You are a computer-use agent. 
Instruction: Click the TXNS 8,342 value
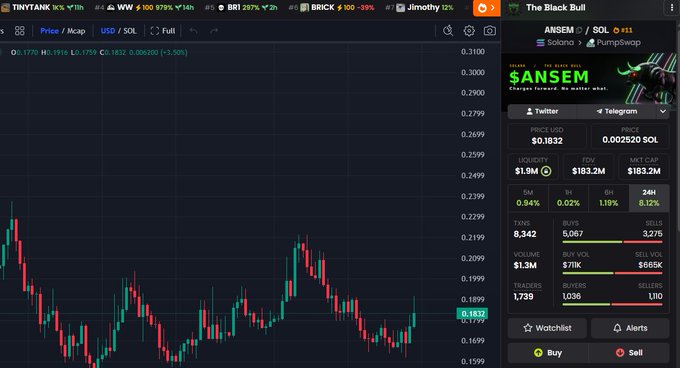(525, 234)
